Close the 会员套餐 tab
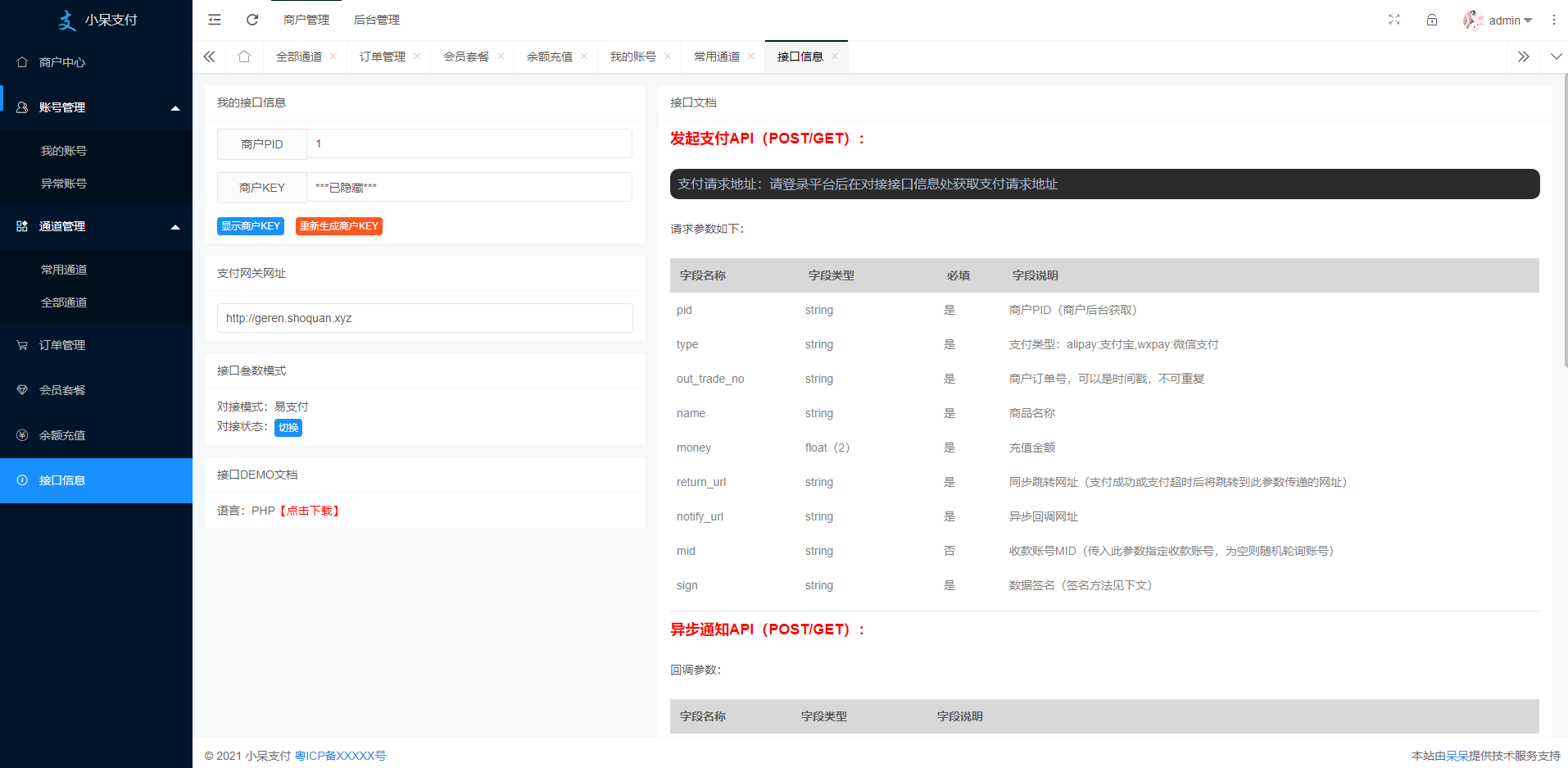 pyautogui.click(x=501, y=57)
